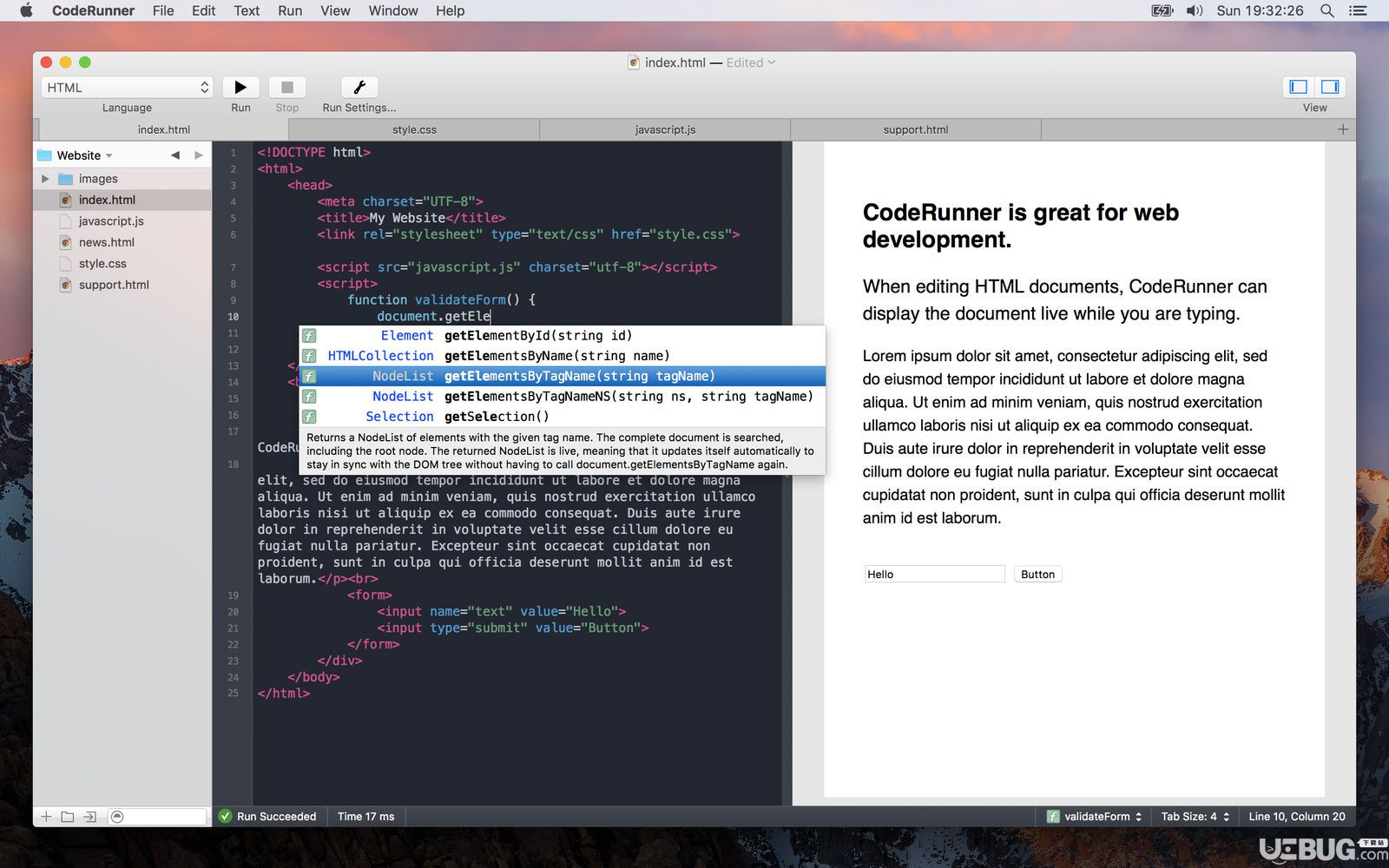The width and height of the screenshot is (1389, 868).
Task: Open the Apple menu
Action: 26,10
